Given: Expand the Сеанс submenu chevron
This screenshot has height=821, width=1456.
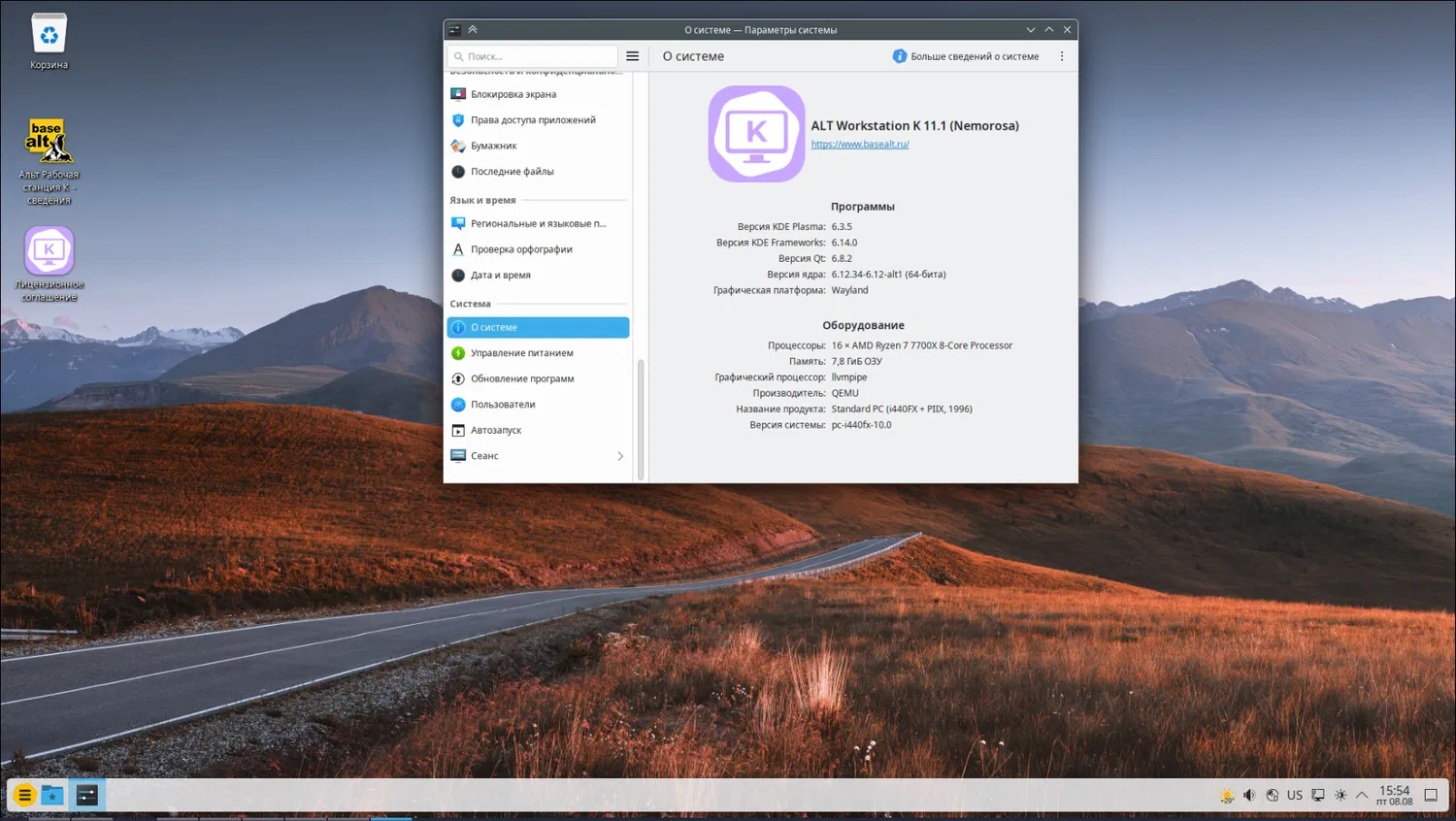Looking at the screenshot, I should coord(620,456).
